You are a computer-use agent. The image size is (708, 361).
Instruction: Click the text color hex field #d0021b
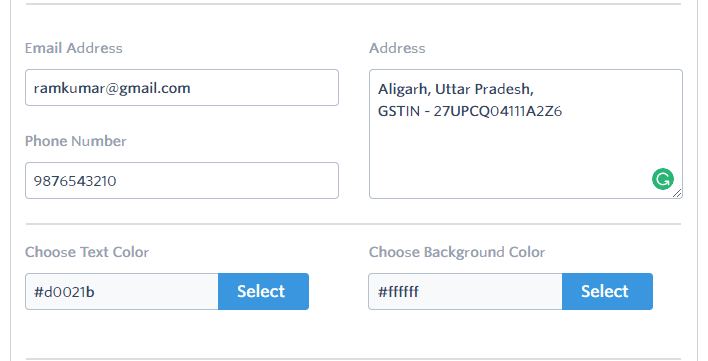(x=122, y=292)
